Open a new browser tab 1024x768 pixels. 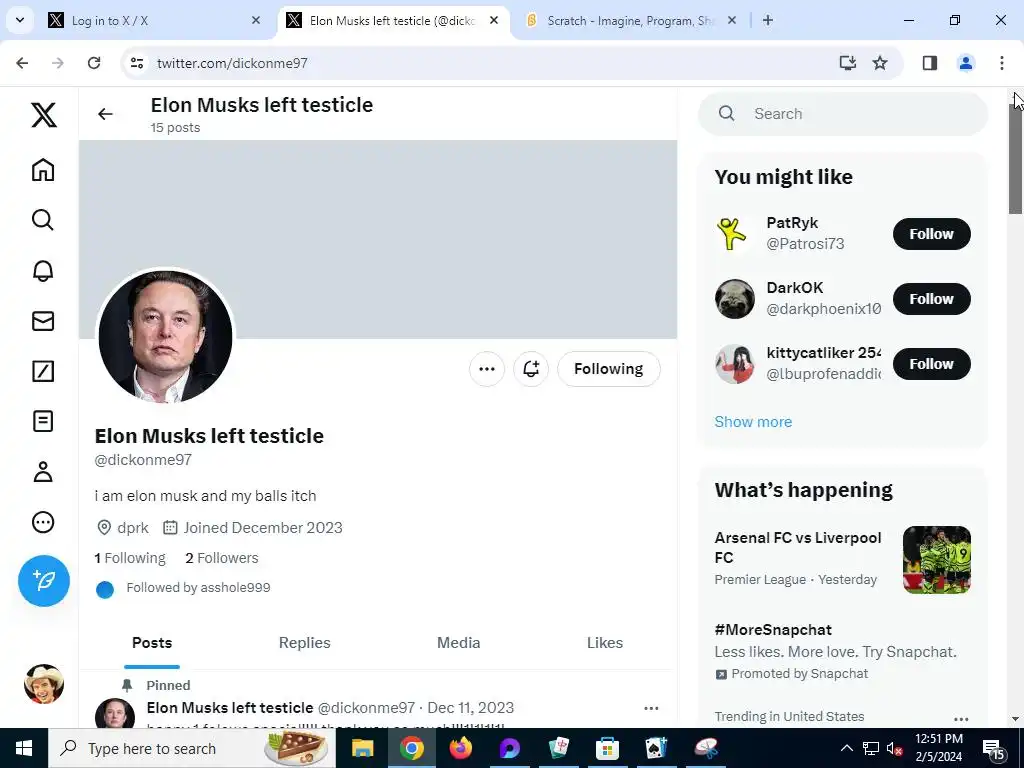[x=768, y=20]
